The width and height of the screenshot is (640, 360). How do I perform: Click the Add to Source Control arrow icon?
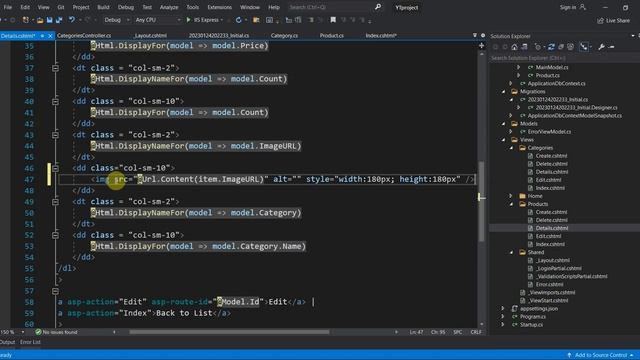point(569,355)
